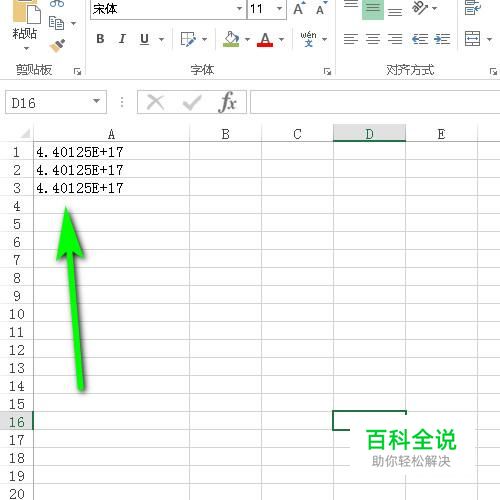The image size is (500, 500).
Task: Click the borders icon
Action: 188,39
